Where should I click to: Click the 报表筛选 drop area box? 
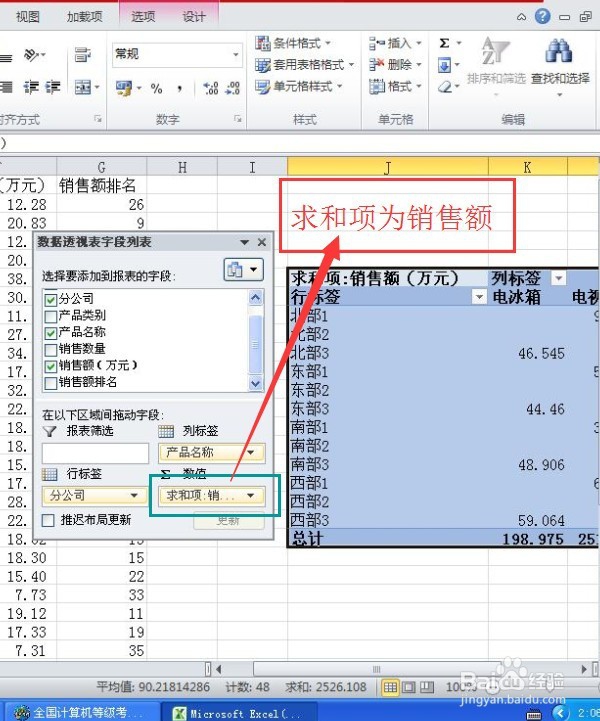pyautogui.click(x=95, y=453)
